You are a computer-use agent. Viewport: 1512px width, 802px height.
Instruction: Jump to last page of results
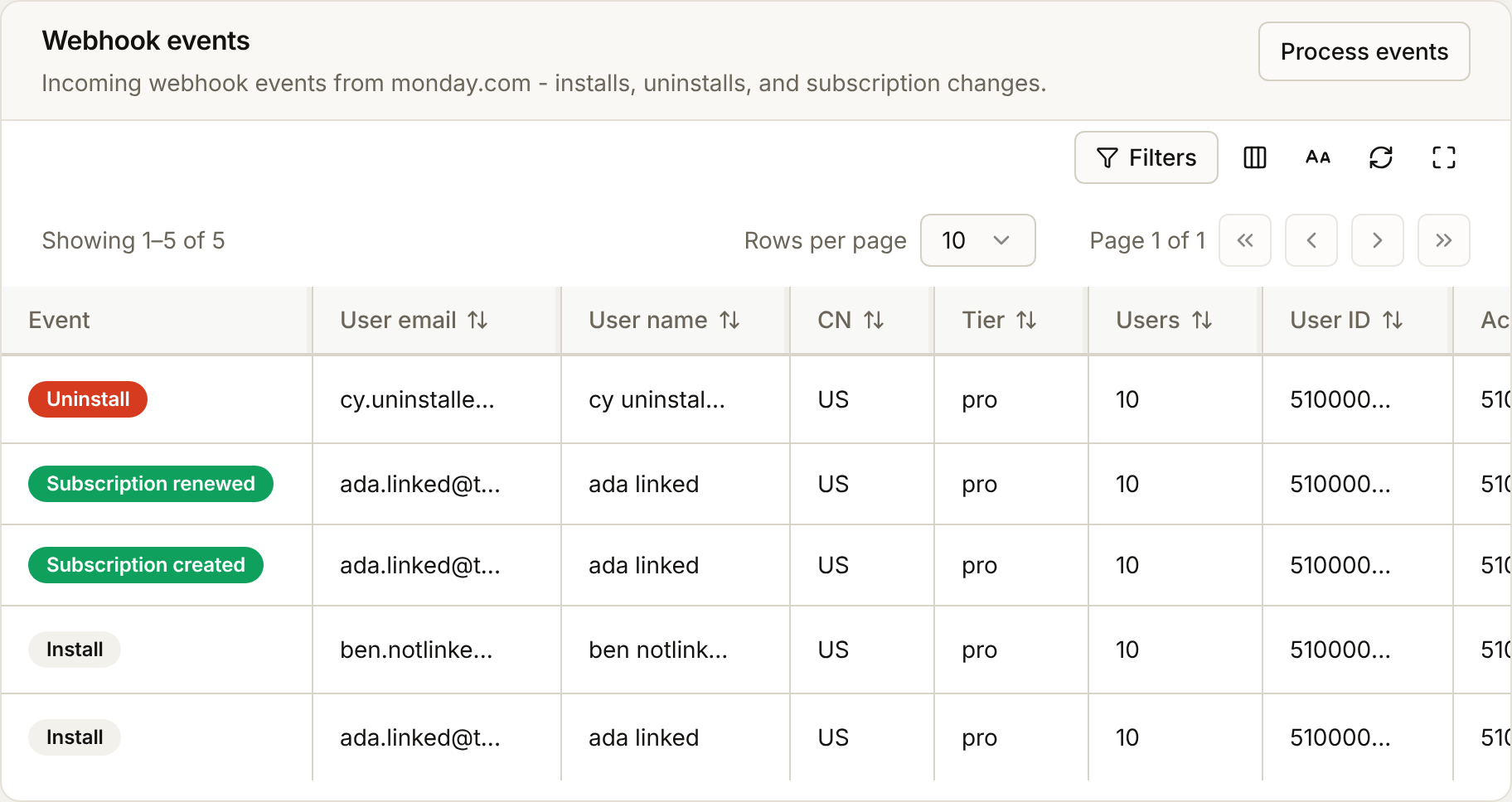pyautogui.click(x=1444, y=240)
